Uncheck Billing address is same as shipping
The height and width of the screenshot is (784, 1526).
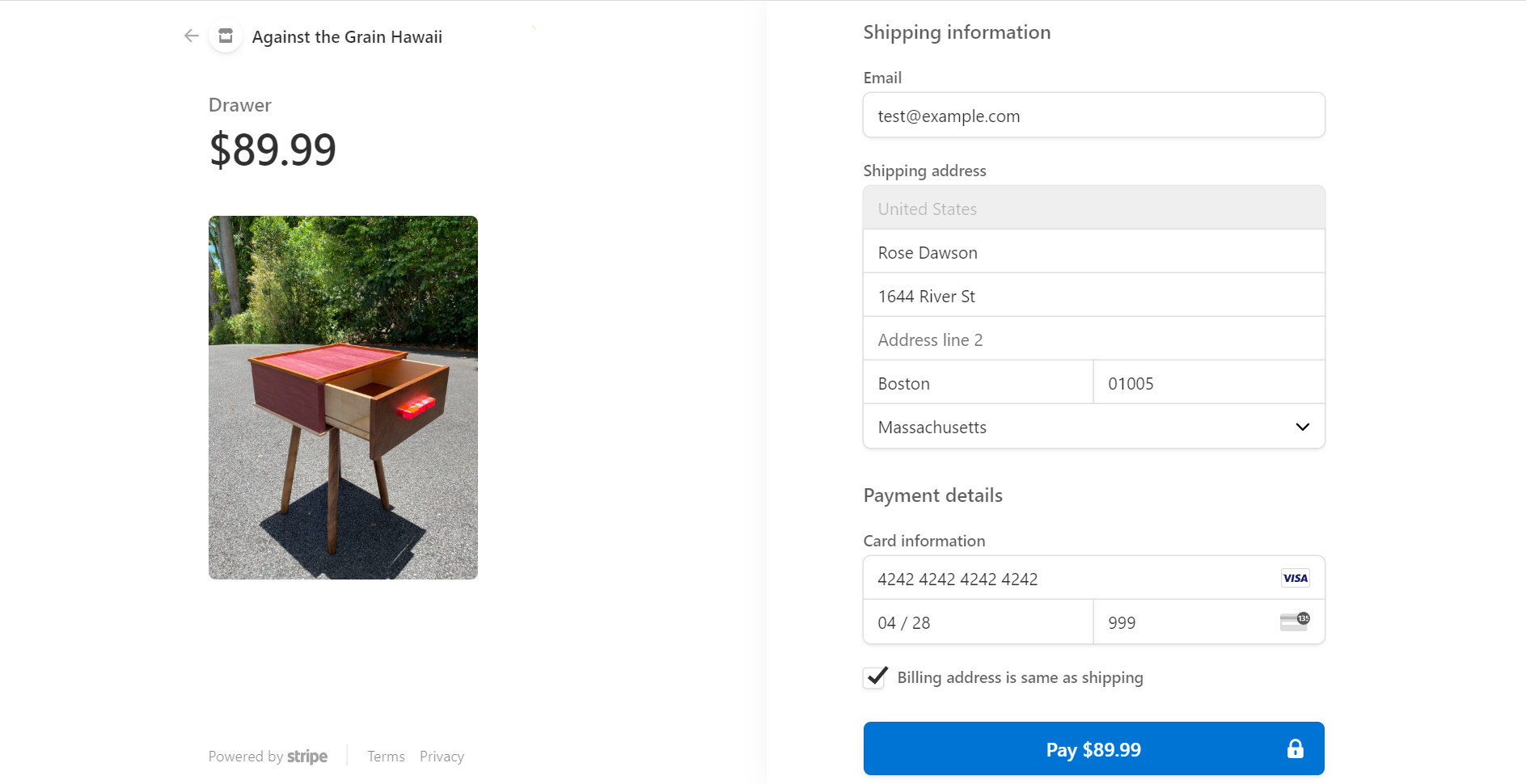(x=875, y=677)
